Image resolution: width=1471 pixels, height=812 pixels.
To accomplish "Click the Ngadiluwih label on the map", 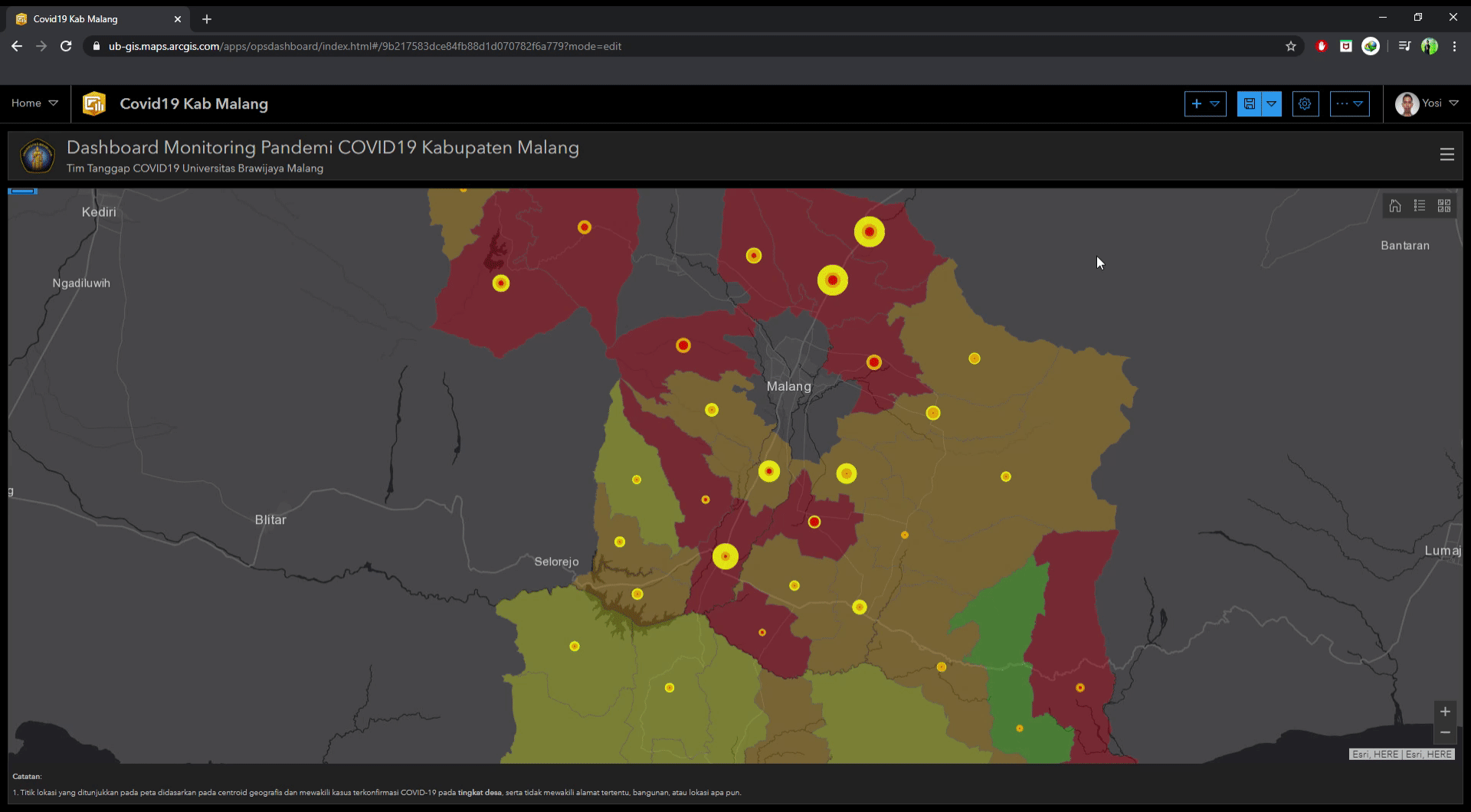I will pyautogui.click(x=81, y=283).
